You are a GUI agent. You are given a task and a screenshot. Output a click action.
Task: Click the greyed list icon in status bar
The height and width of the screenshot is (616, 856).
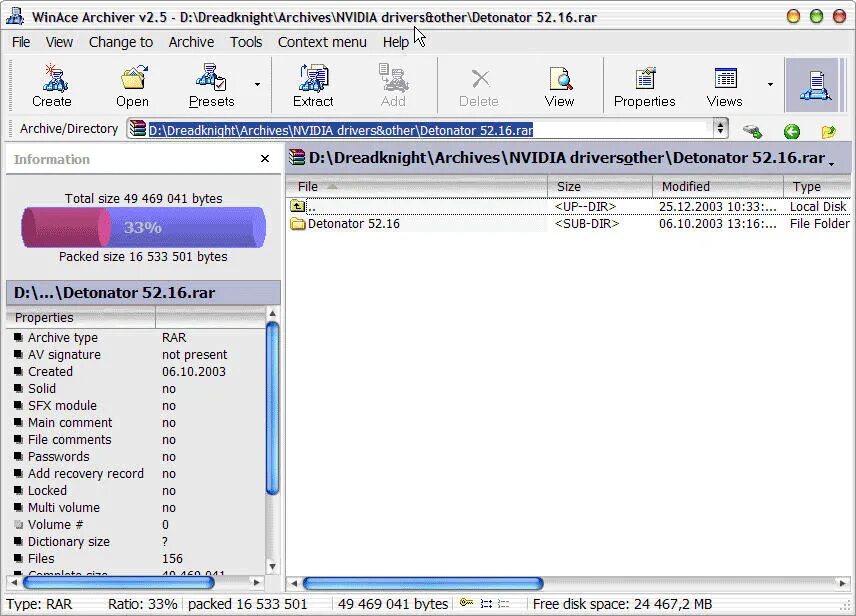click(503, 603)
